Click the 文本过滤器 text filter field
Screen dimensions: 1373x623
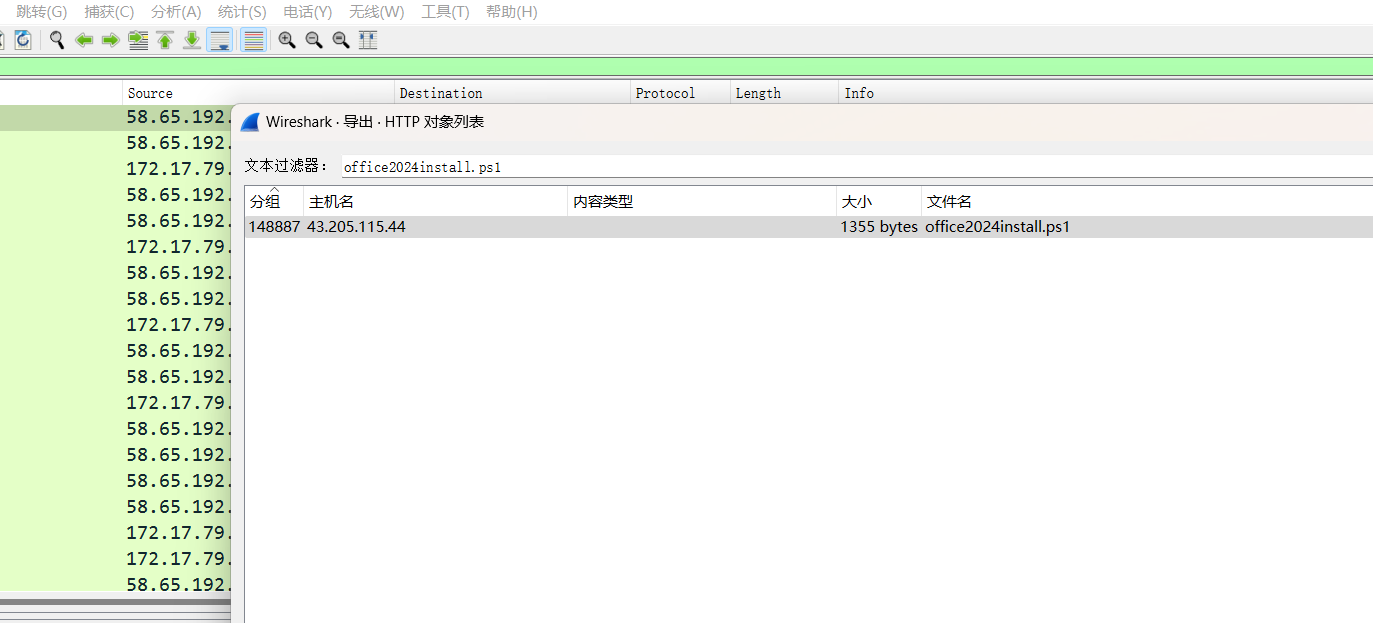click(856, 167)
